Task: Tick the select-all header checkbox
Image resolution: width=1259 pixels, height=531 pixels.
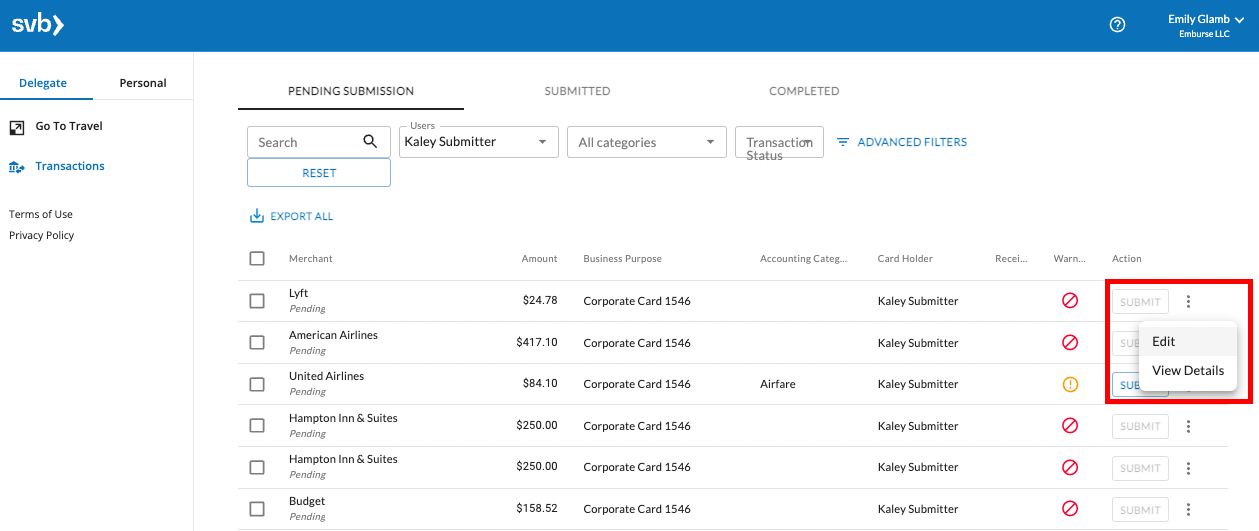Action: pyautogui.click(x=257, y=258)
